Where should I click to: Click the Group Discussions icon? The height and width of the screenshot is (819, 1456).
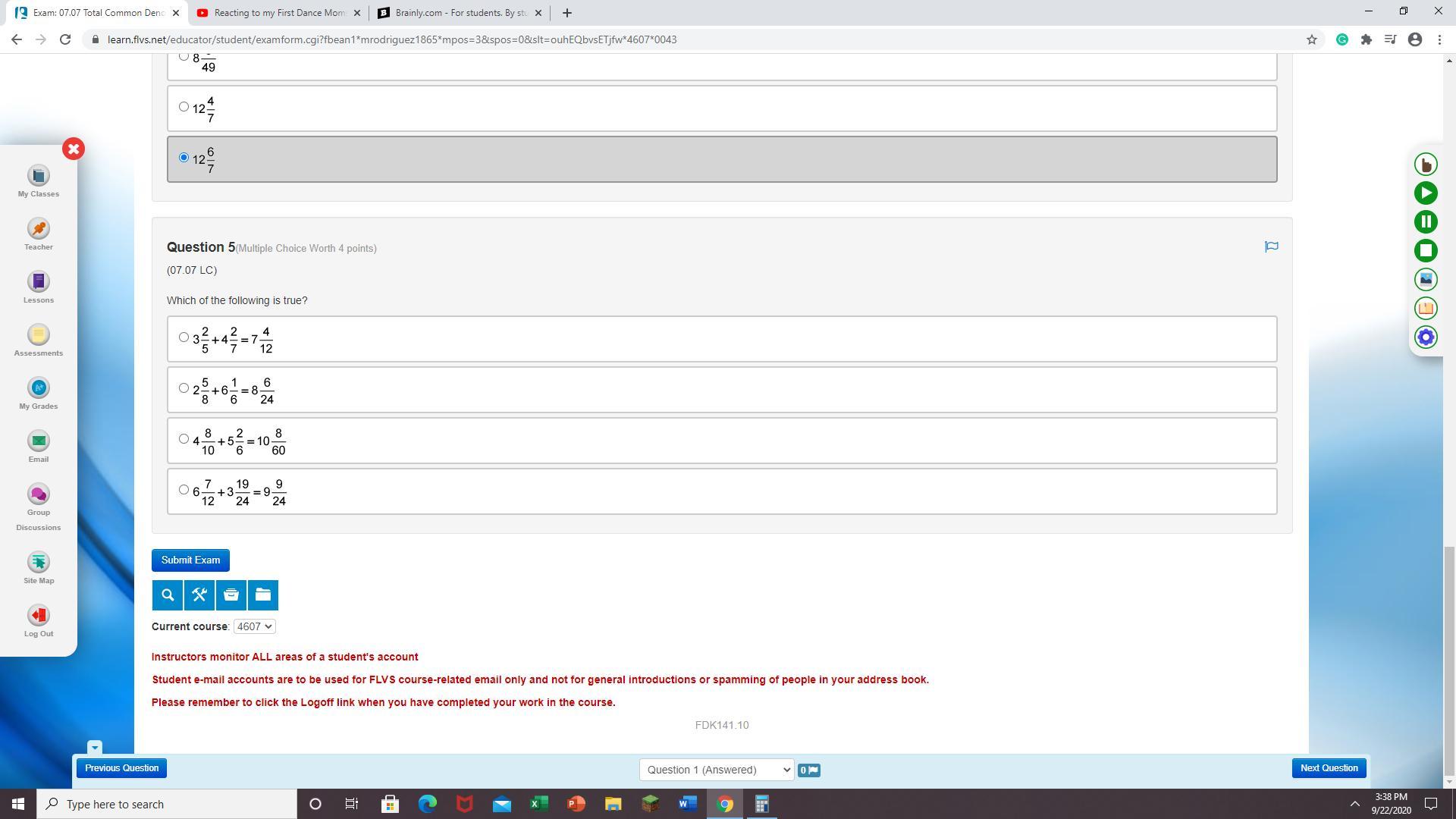pyautogui.click(x=39, y=494)
